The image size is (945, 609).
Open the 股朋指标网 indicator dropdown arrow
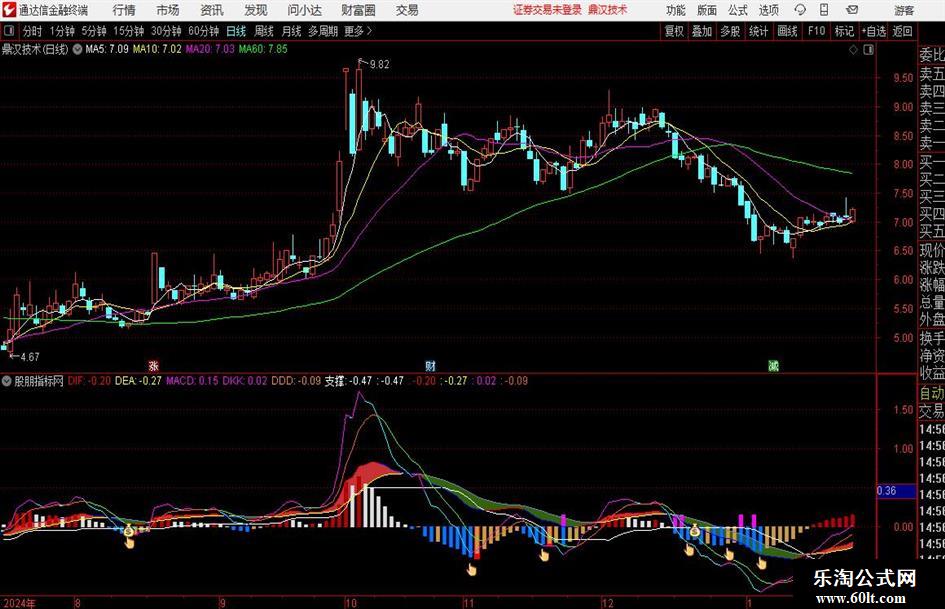7,381
